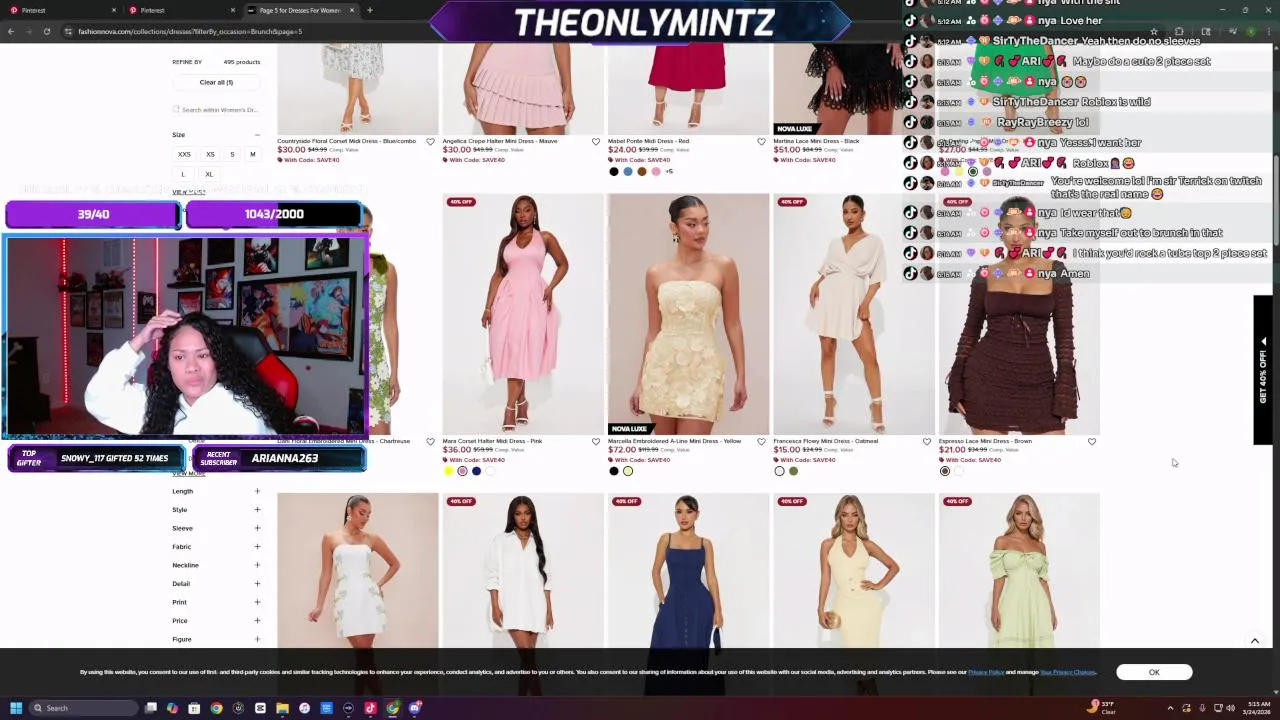Image resolution: width=1280 pixels, height=720 pixels.
Task: Open the Privacy Policy link
Action: tap(986, 672)
